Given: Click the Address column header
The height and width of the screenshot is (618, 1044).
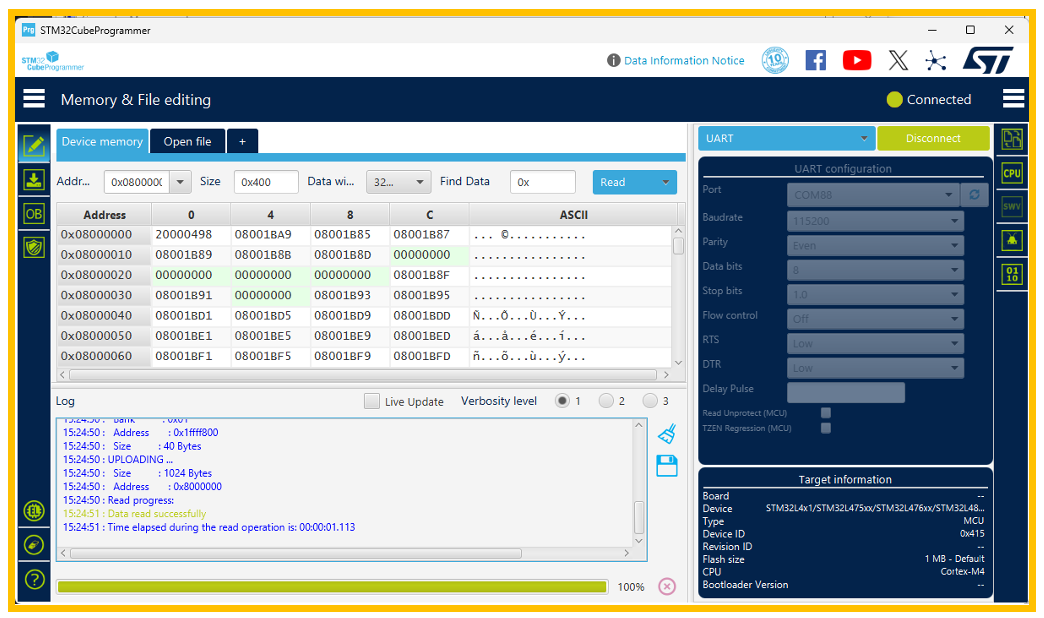Looking at the screenshot, I should coord(105,214).
